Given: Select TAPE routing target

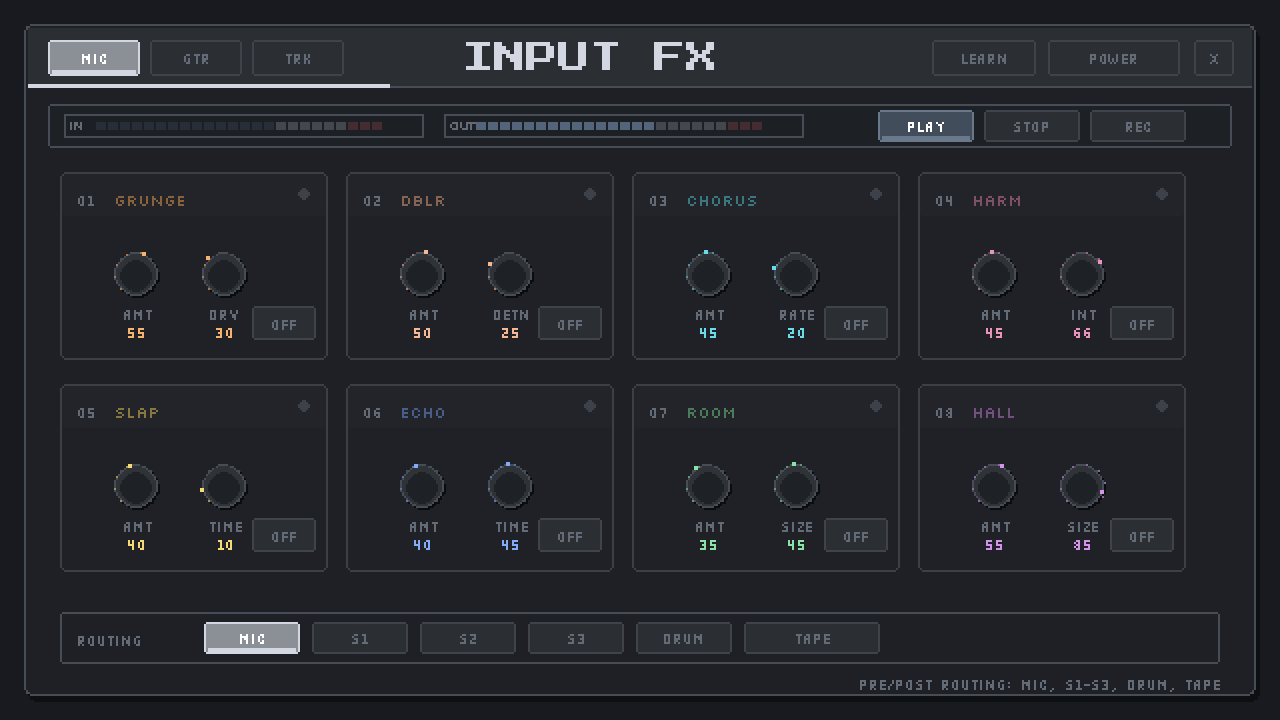Looking at the screenshot, I should point(812,638).
